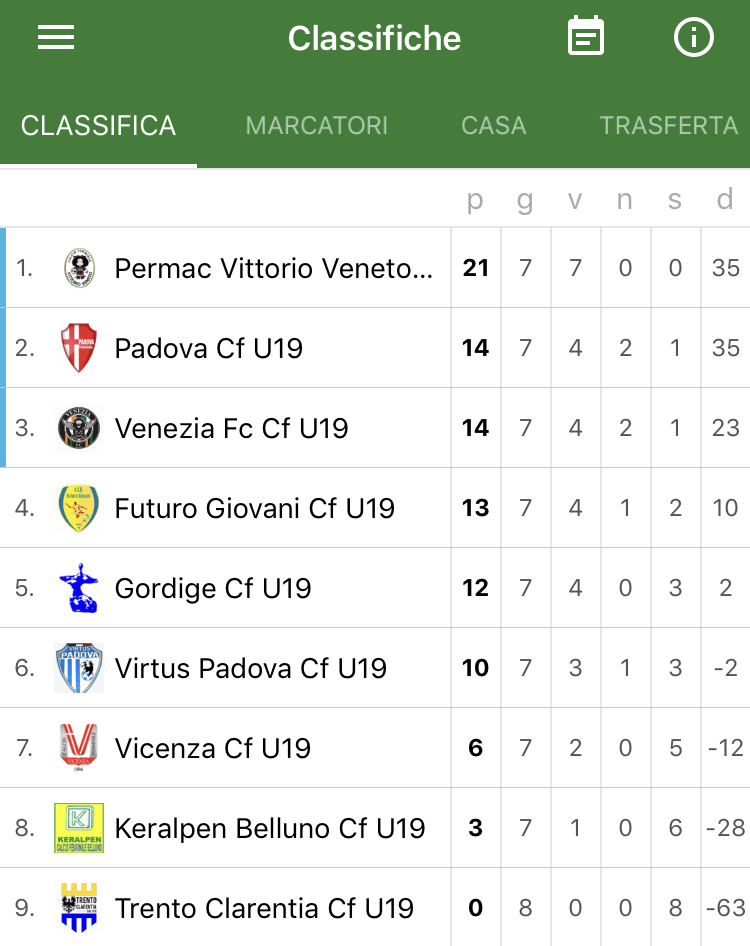Tap the 'p' points column header
Screen dimensions: 750x946
click(475, 199)
